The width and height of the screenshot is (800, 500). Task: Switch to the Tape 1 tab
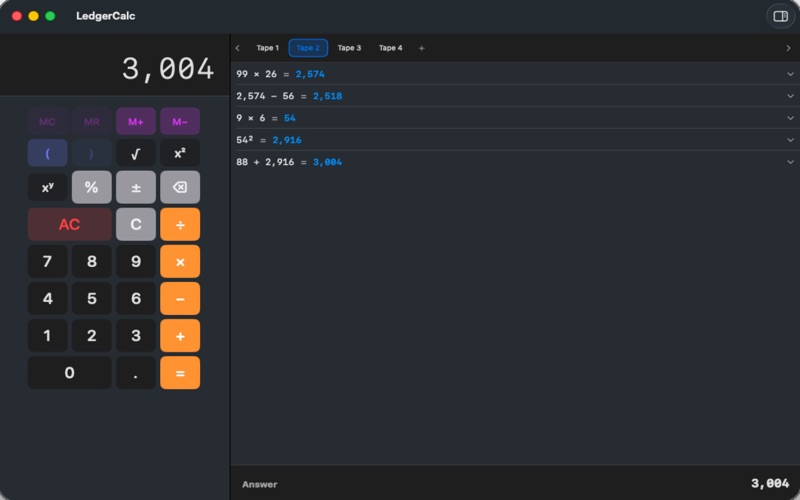click(x=267, y=48)
